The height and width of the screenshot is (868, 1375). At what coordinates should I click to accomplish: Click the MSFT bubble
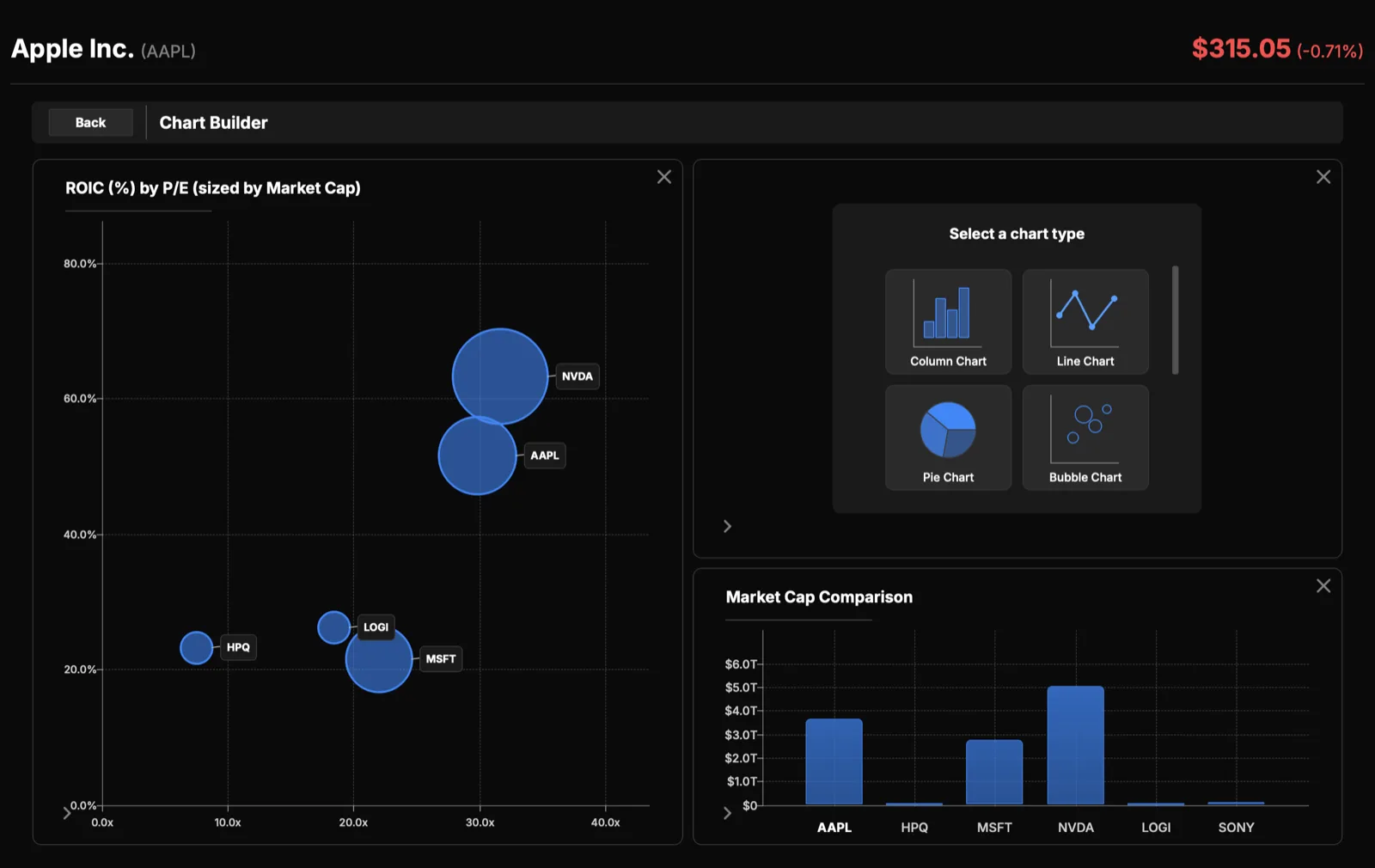[x=379, y=659]
